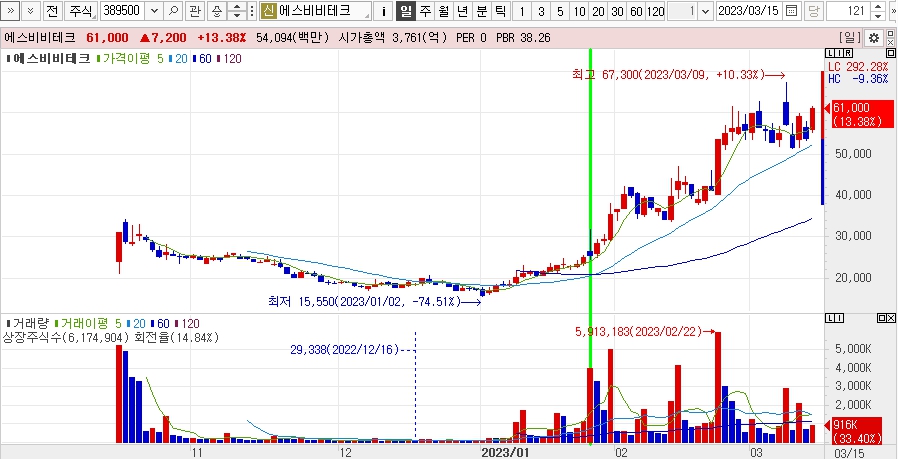Open chart settings gear icon

pos(874,38)
